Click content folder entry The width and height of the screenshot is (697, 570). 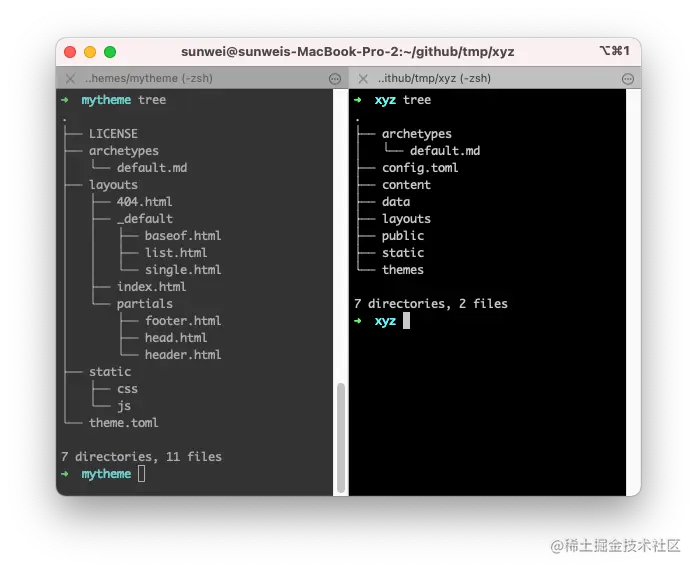coord(406,185)
